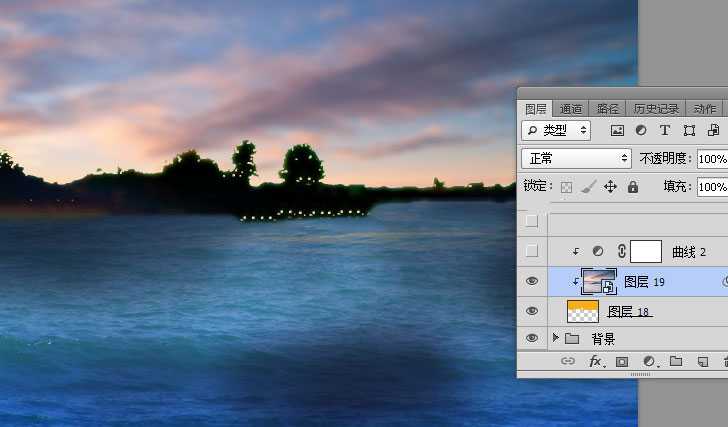
Task: Select the 图层 18 thumbnail
Action: 583,311
